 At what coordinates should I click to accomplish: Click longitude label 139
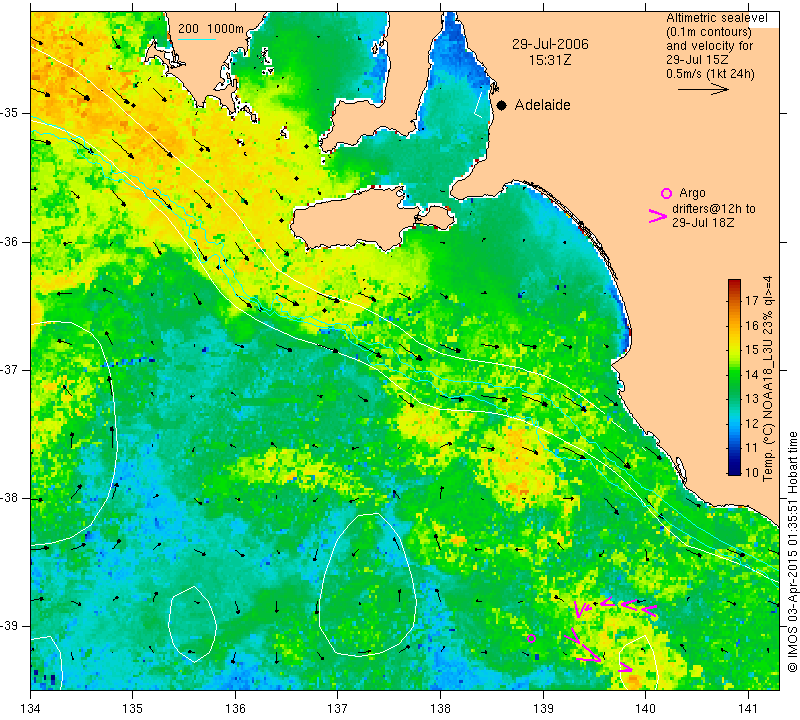click(x=543, y=708)
